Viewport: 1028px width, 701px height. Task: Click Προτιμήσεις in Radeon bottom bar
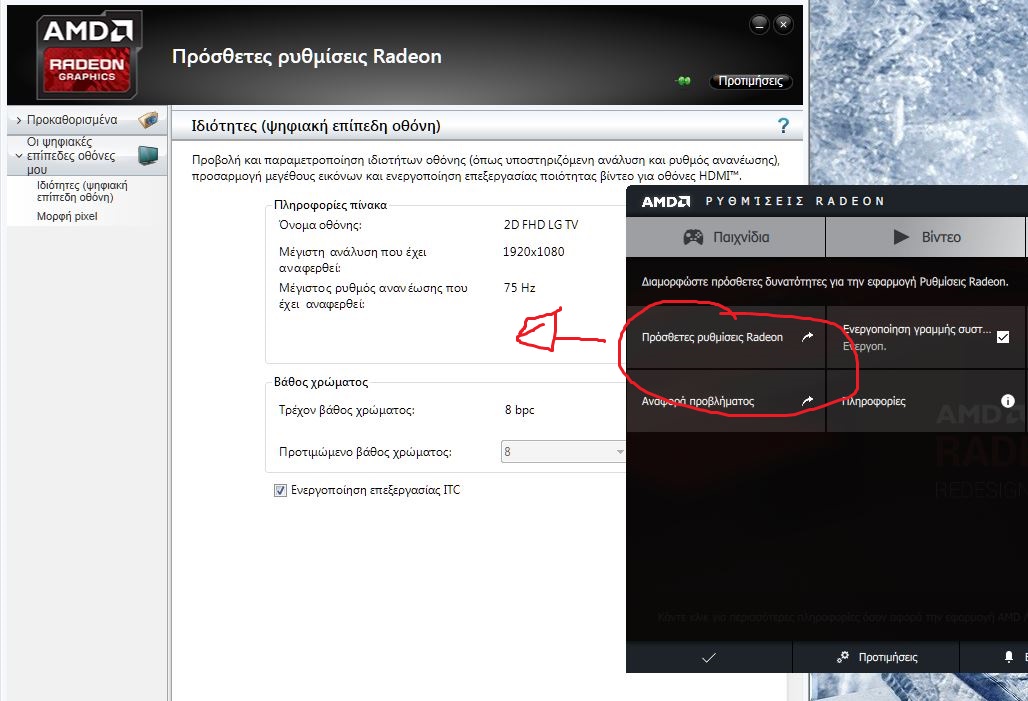tap(876, 657)
